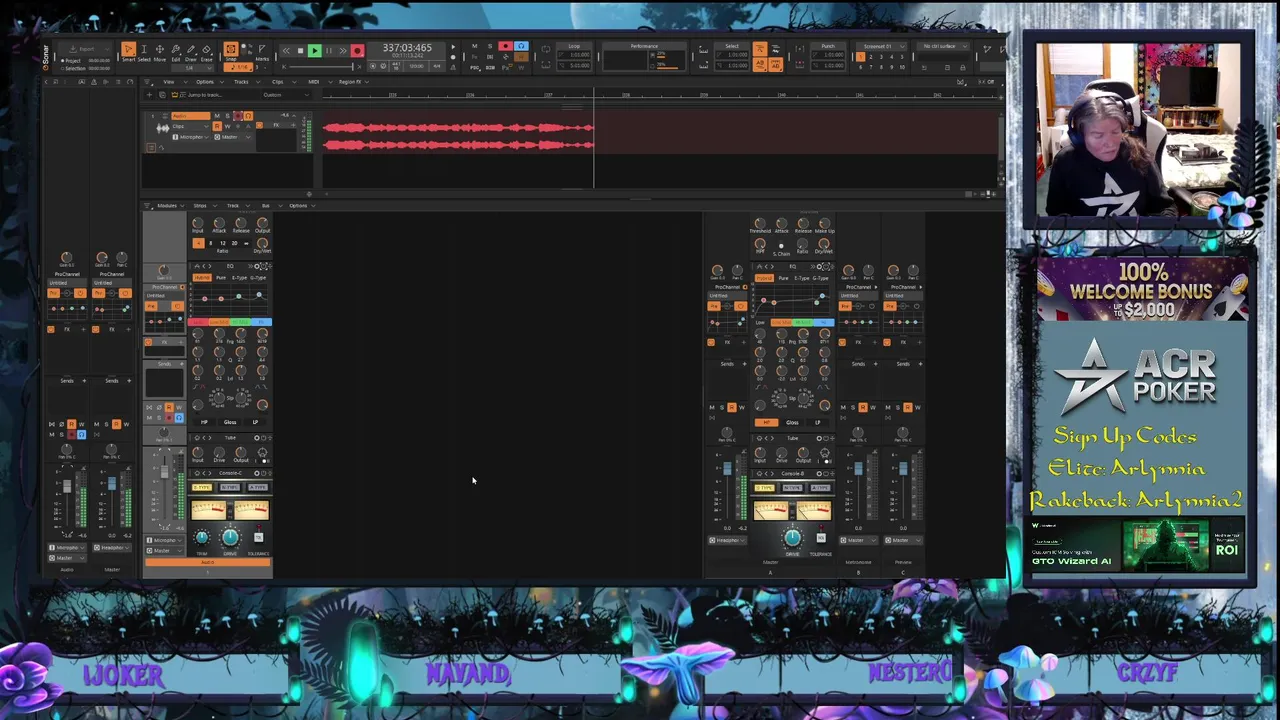The width and height of the screenshot is (1280, 720).
Task: Select the Pure EQ mode
Action: pos(221,278)
